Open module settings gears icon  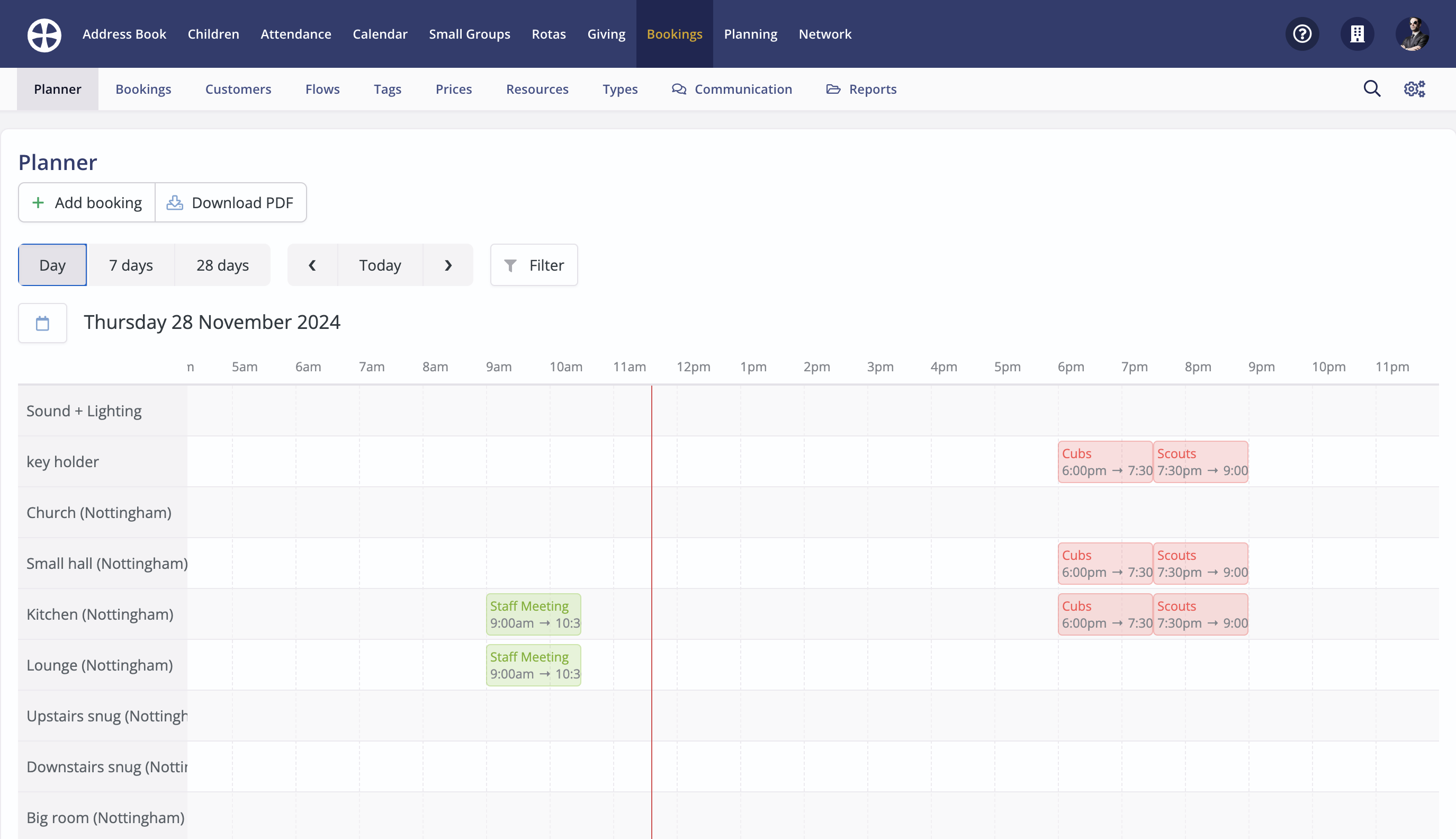[1414, 89]
